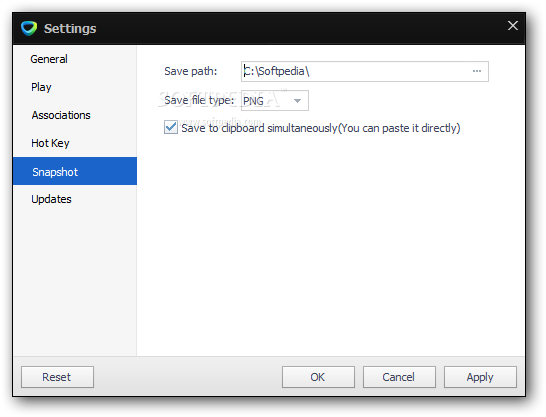The width and height of the screenshot is (546, 417).
Task: Expand the PNG file type arrow
Action: click(x=297, y=101)
